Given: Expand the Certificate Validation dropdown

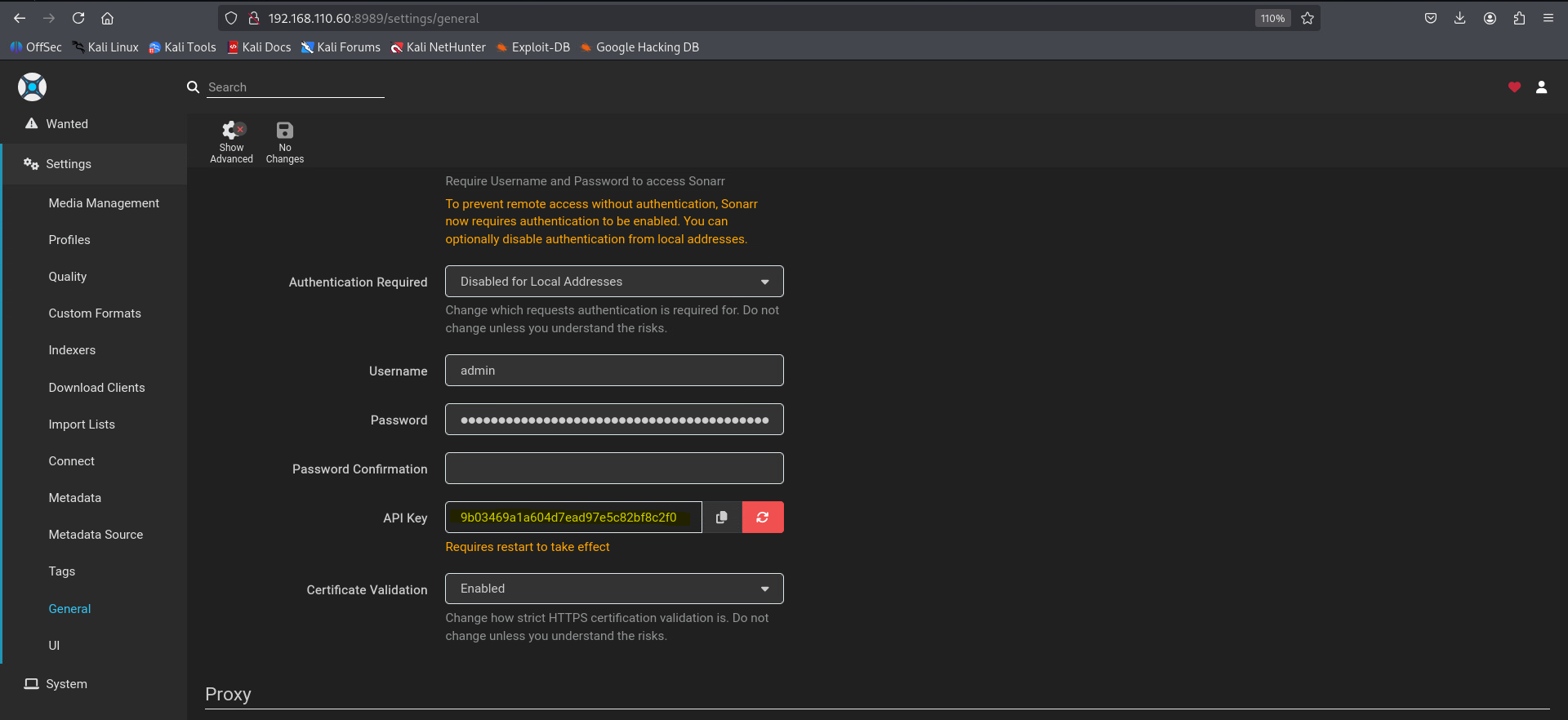Looking at the screenshot, I should click(x=614, y=589).
